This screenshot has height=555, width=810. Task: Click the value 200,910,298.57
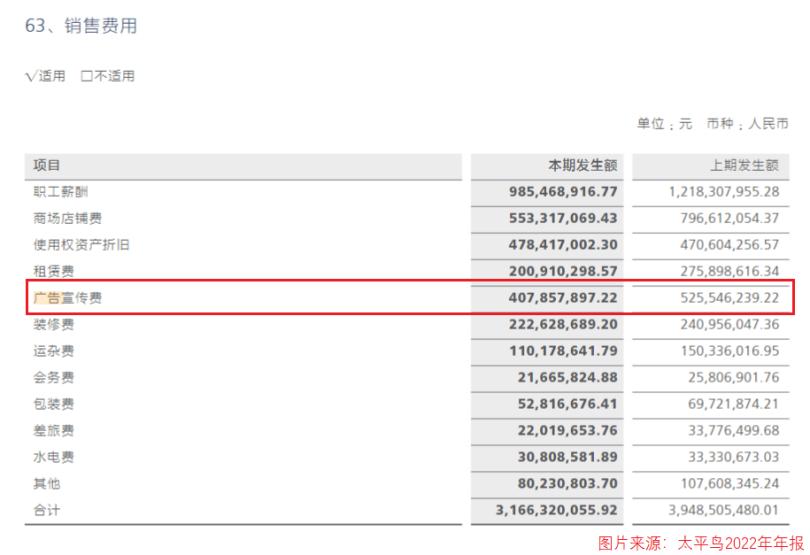coord(563,271)
